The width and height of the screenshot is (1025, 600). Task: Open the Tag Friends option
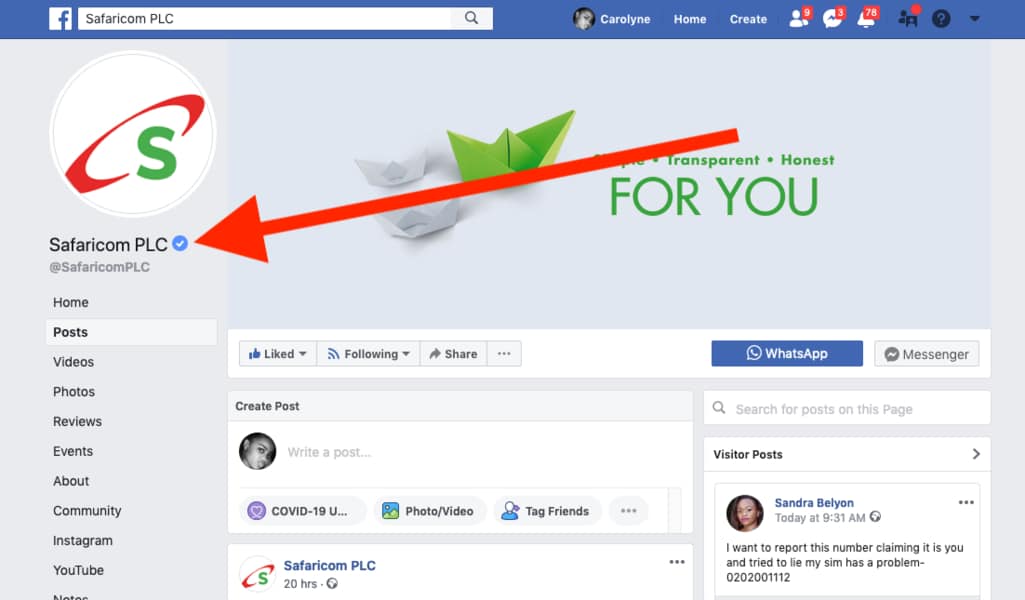point(547,510)
